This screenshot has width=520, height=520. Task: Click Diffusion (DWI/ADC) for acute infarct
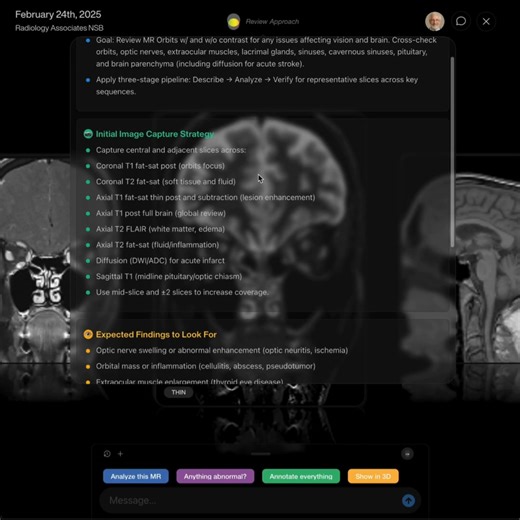(x=160, y=261)
